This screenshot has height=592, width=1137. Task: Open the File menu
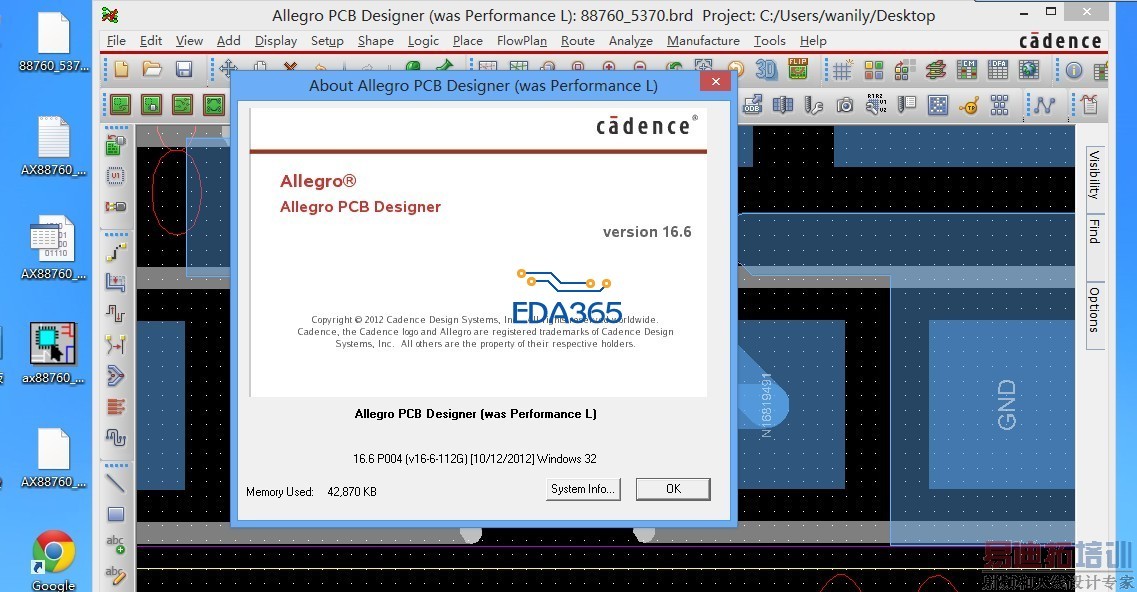coord(116,41)
